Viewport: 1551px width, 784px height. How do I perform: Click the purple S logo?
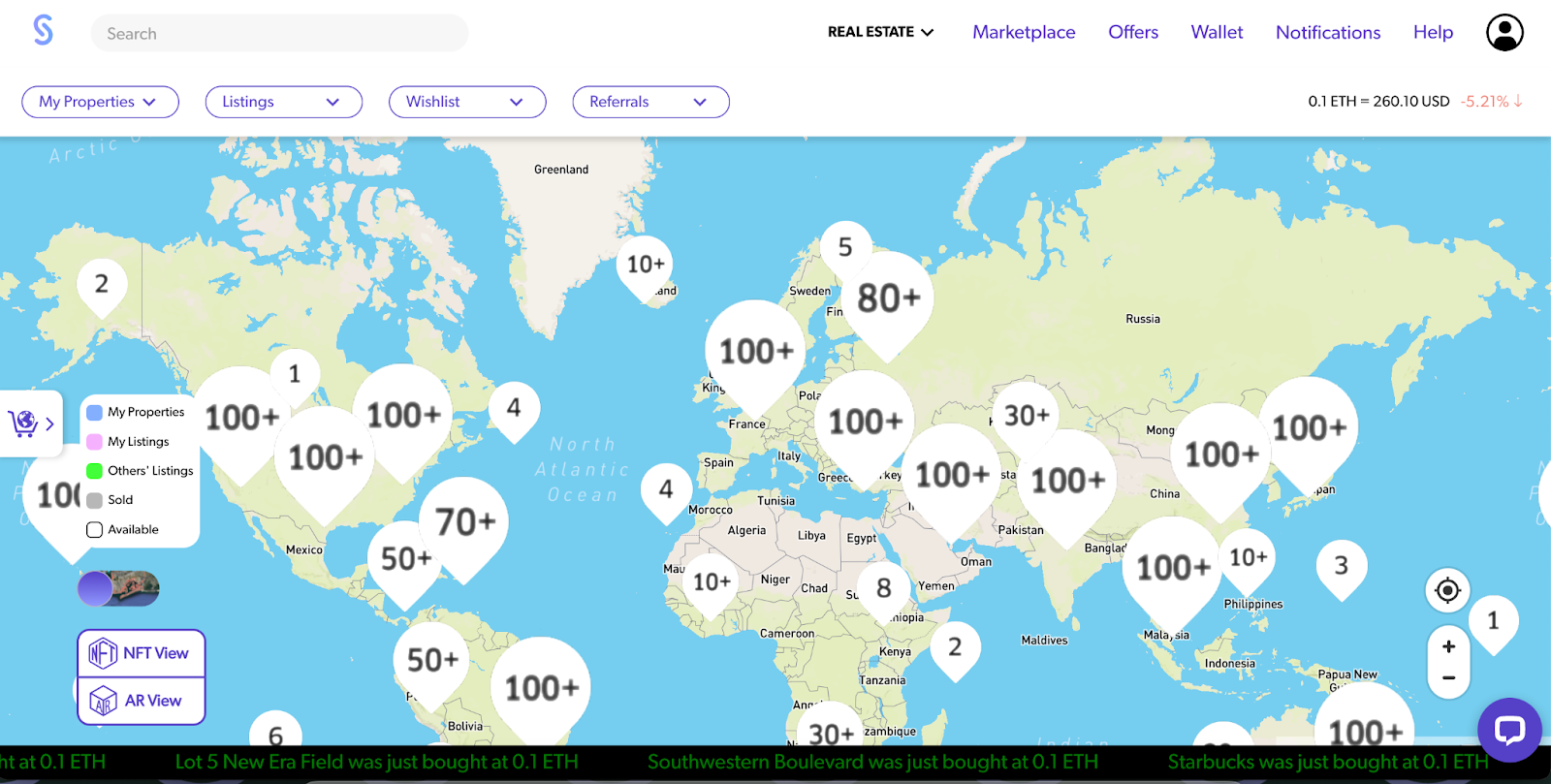click(x=43, y=31)
